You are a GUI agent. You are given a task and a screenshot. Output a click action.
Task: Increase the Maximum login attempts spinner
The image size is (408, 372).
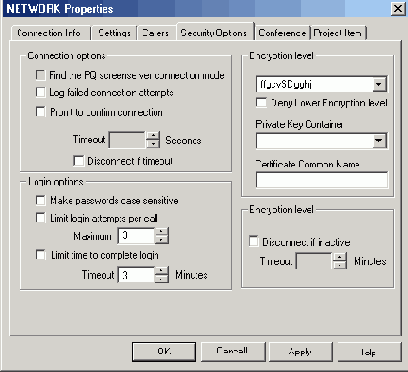pyautogui.click(x=162, y=232)
